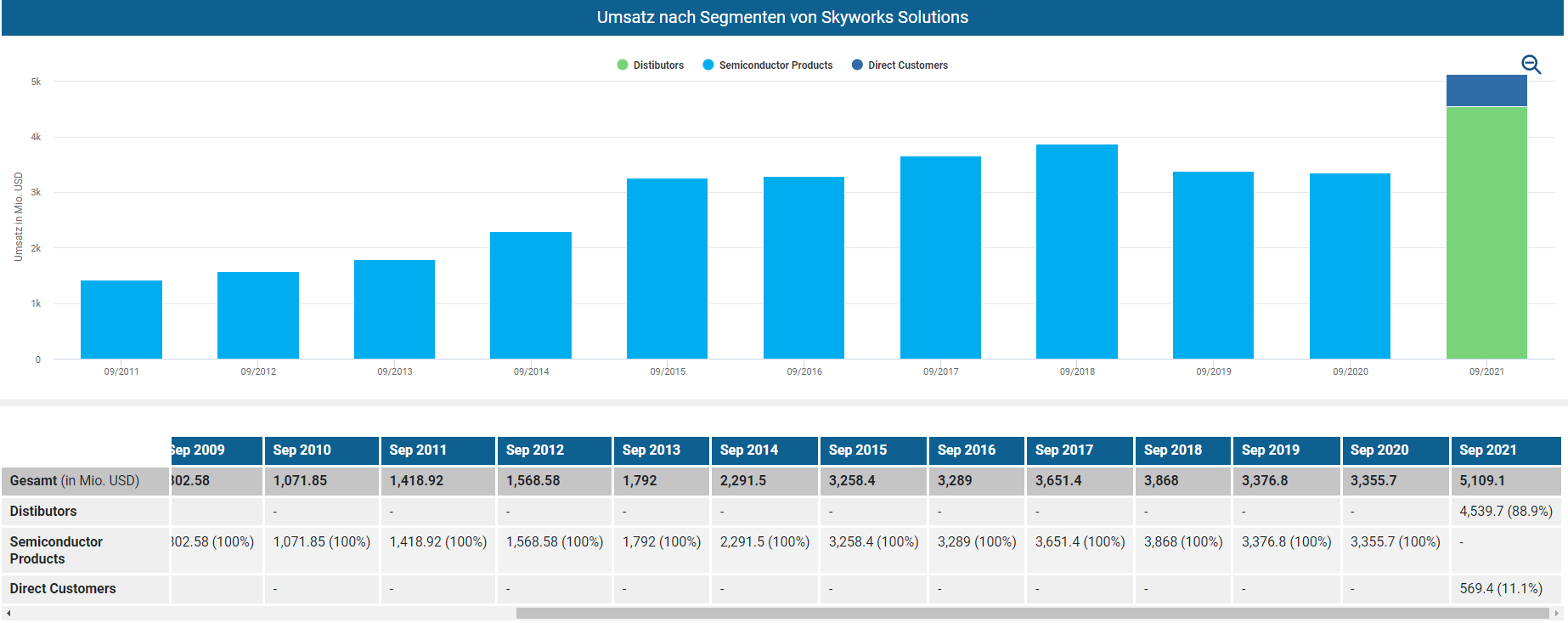Click the green Distributors bar for 09/2021
The image size is (1568, 623).
tap(1486, 233)
